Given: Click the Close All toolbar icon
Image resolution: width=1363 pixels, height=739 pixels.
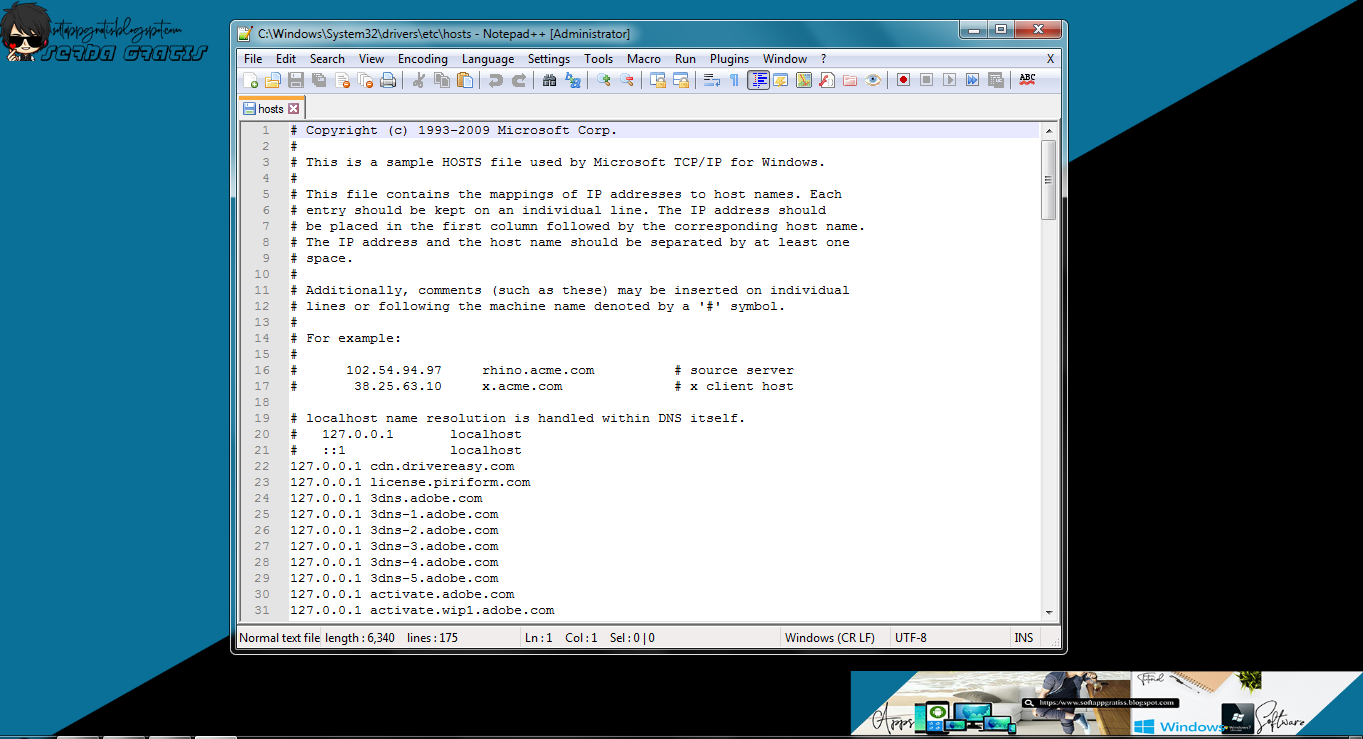Looking at the screenshot, I should coord(365,80).
